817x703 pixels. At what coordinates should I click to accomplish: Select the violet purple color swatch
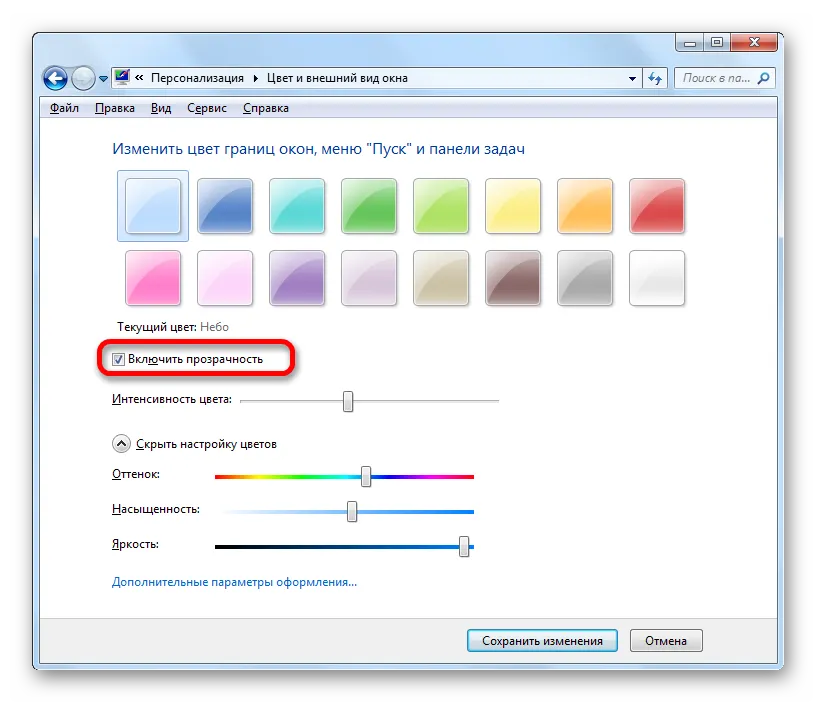click(x=296, y=278)
